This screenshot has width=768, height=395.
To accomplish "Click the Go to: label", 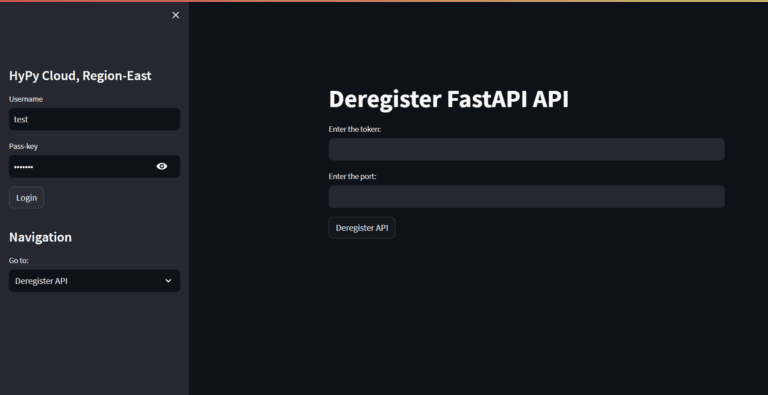I will click(19, 260).
